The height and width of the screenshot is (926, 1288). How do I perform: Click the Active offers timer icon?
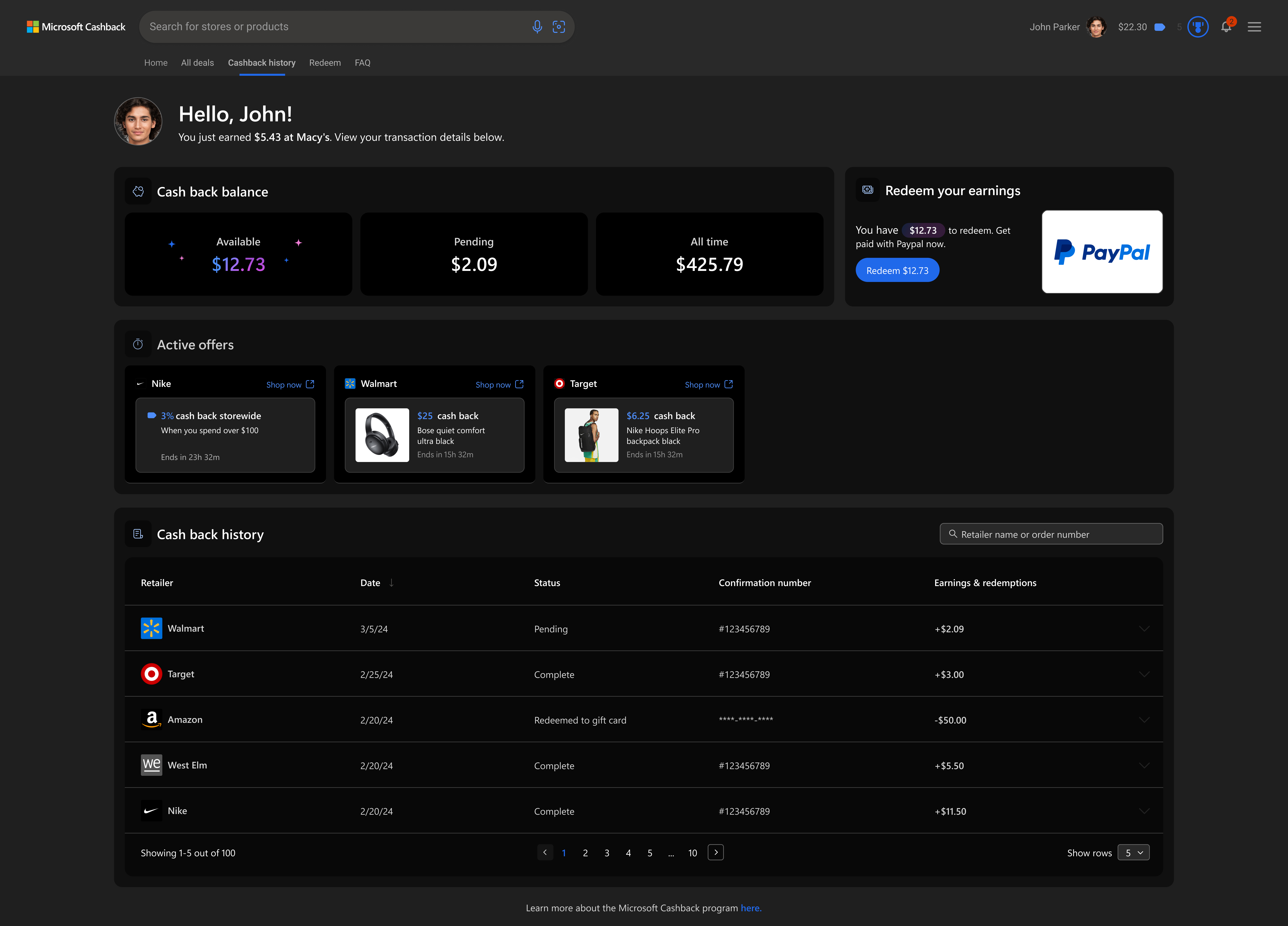(x=138, y=344)
